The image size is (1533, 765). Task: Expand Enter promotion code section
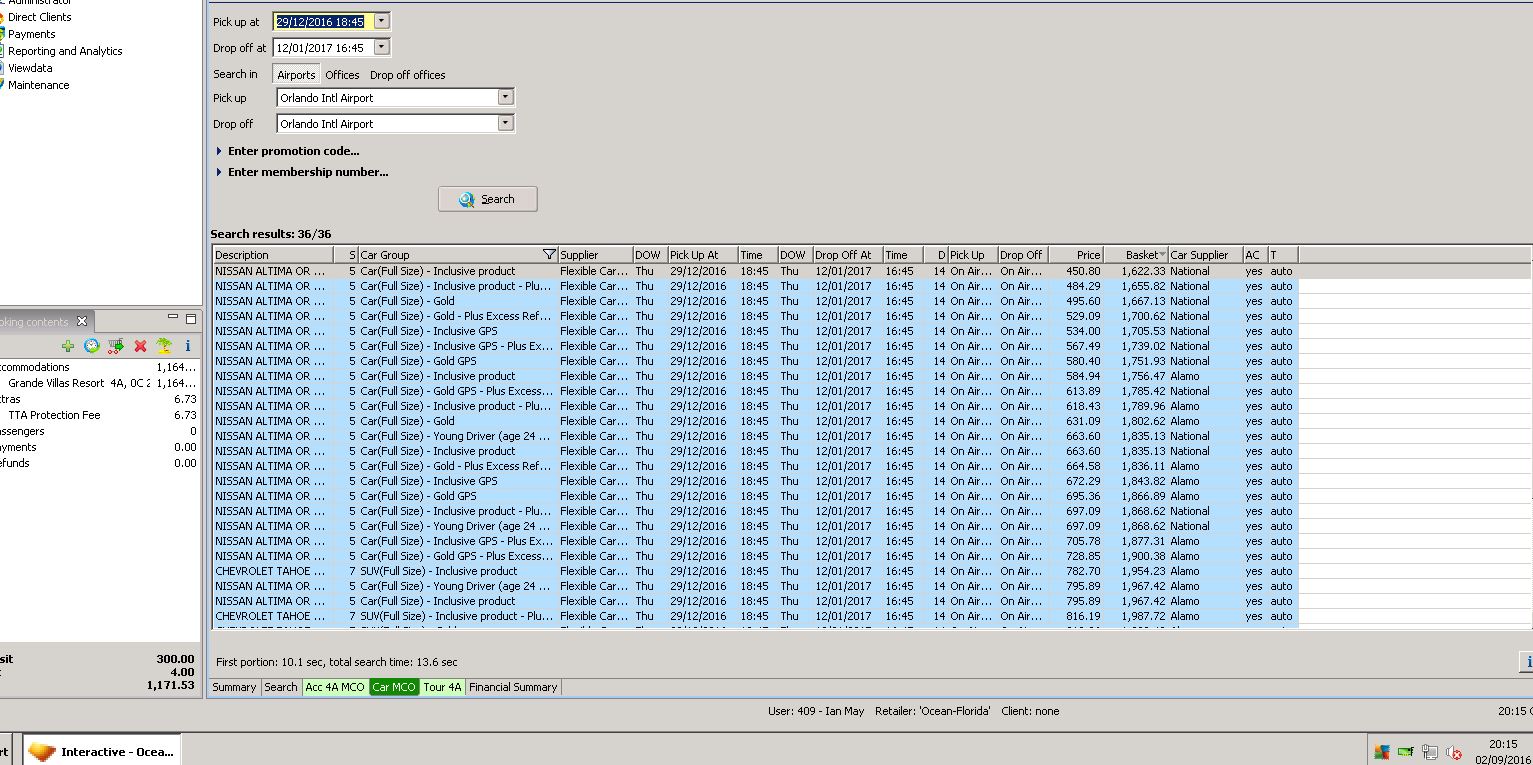pyautogui.click(x=293, y=151)
